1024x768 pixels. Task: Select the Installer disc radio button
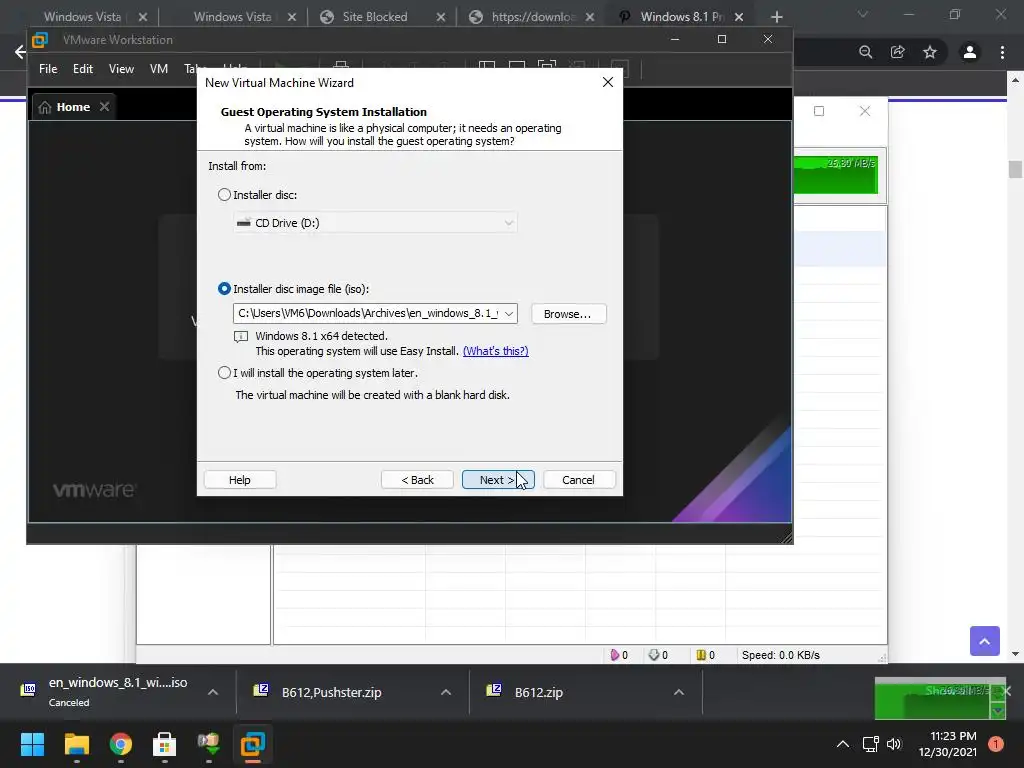(x=224, y=195)
